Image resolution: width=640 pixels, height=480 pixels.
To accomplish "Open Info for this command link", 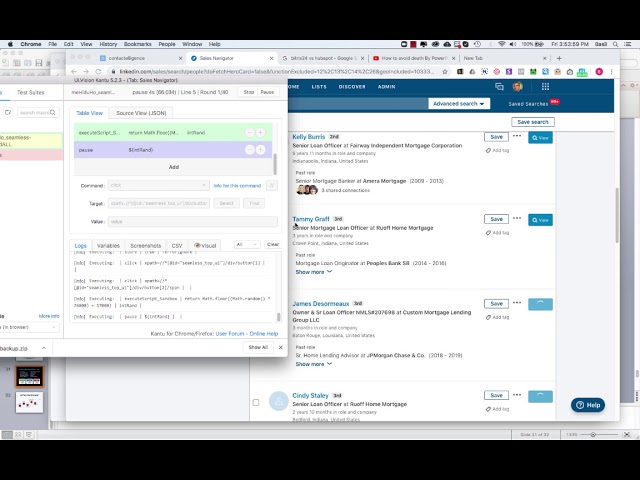I will pos(237,186).
